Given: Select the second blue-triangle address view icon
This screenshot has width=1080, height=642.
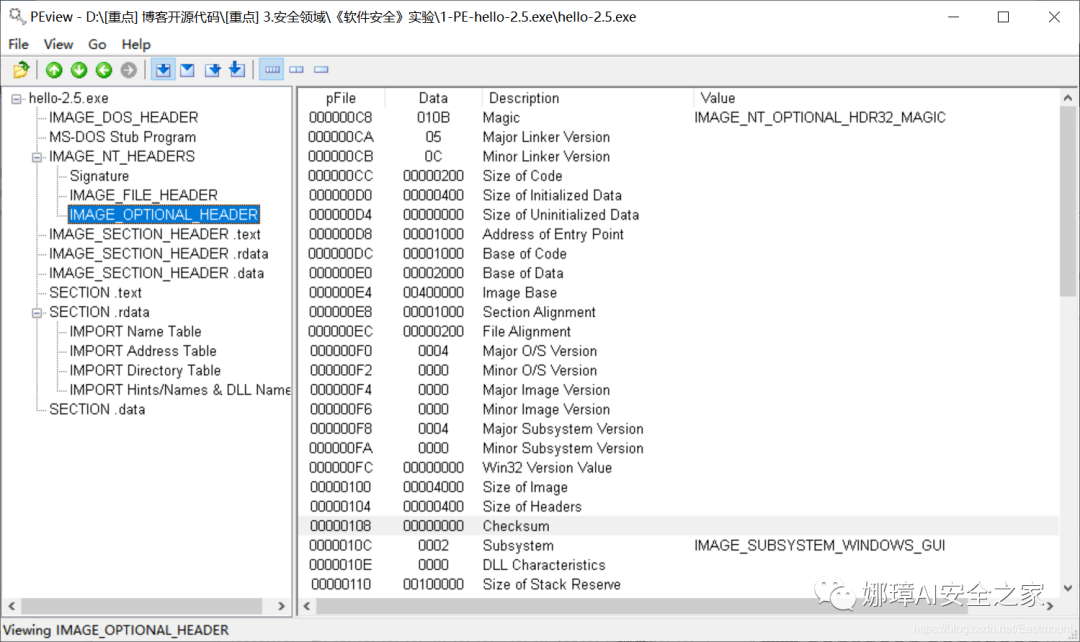Looking at the screenshot, I should pyautogui.click(x=187, y=70).
